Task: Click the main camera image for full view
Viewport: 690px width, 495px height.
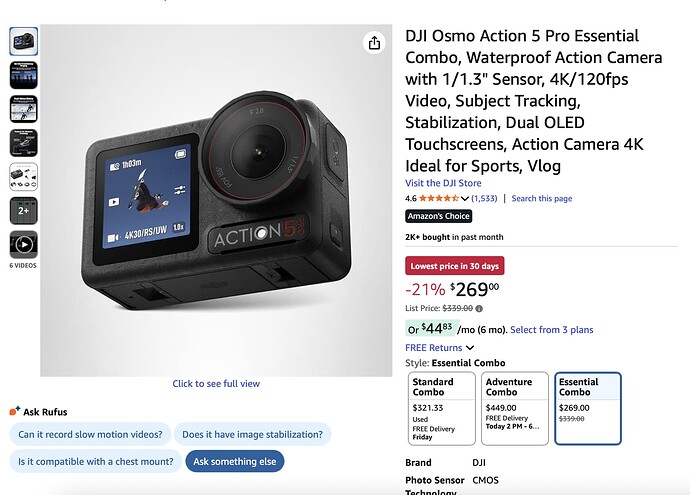Action: click(216, 200)
